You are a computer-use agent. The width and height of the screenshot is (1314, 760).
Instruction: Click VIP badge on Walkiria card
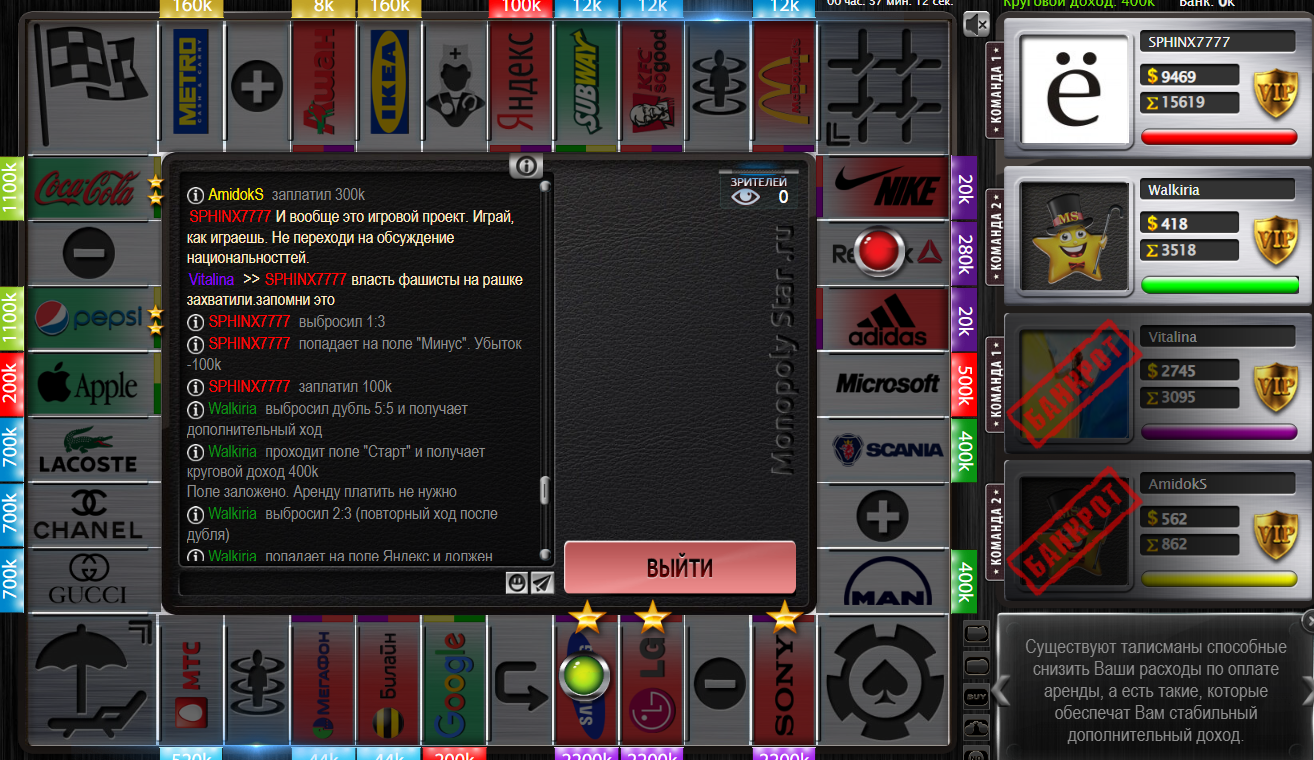[x=1275, y=240]
